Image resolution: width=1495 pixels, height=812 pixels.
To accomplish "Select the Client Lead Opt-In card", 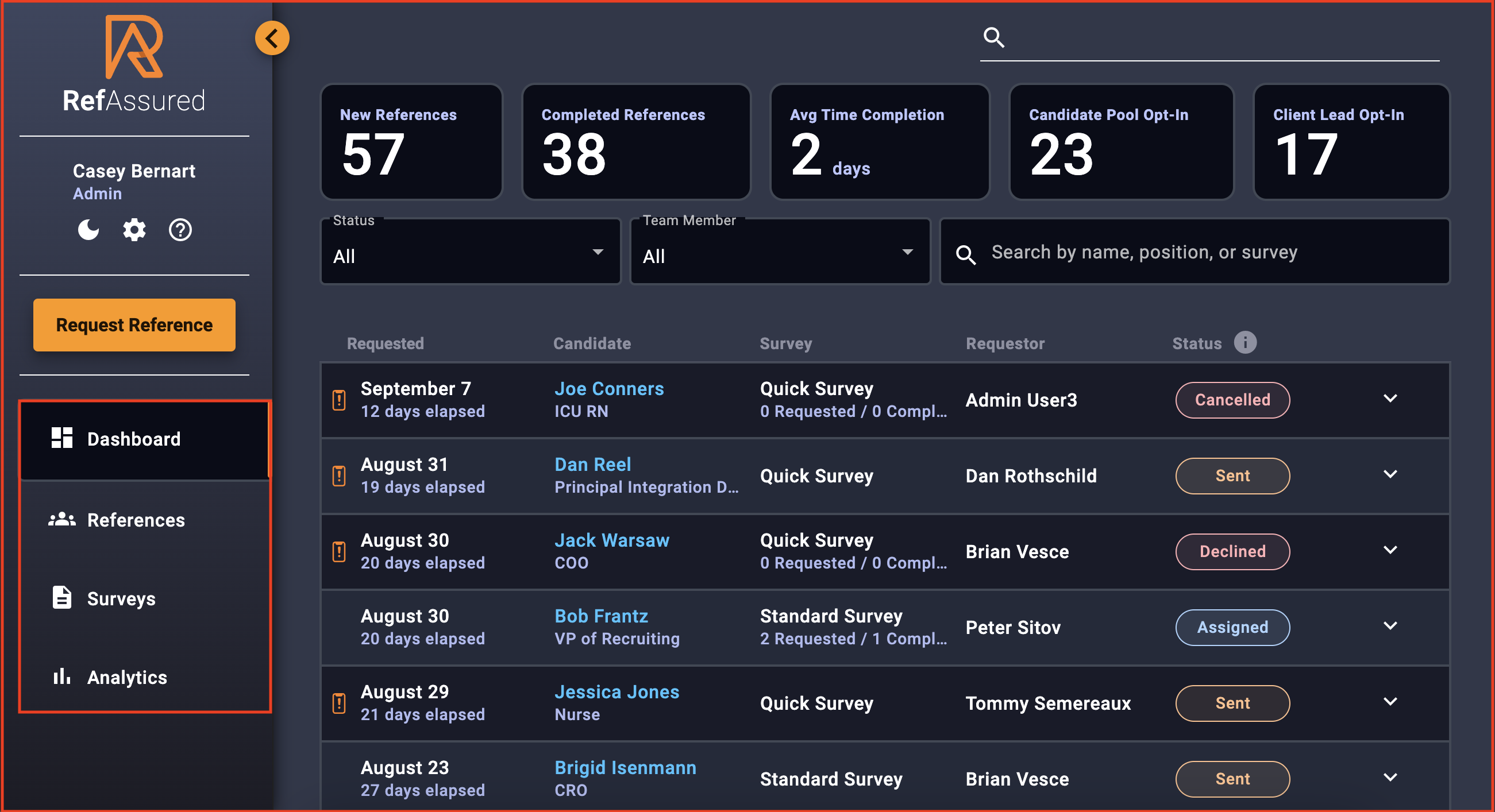I will pos(1352,142).
